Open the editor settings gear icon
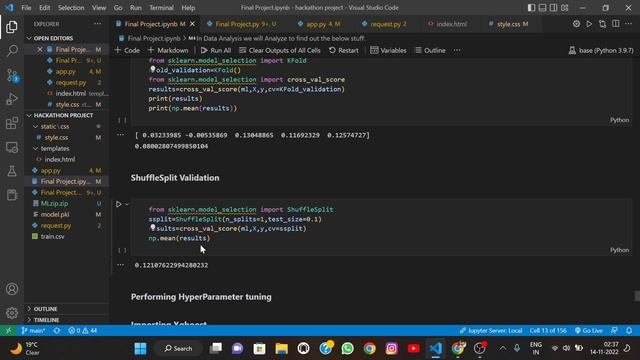The width and height of the screenshot is (640, 360). pyautogui.click(x=576, y=24)
